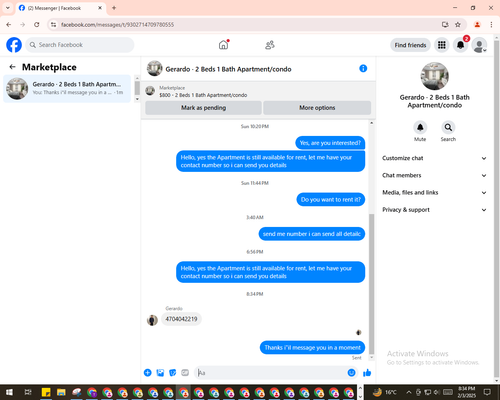The image size is (500, 400).
Task: Select the Gerardo conversation in the list
Action: click(67, 88)
